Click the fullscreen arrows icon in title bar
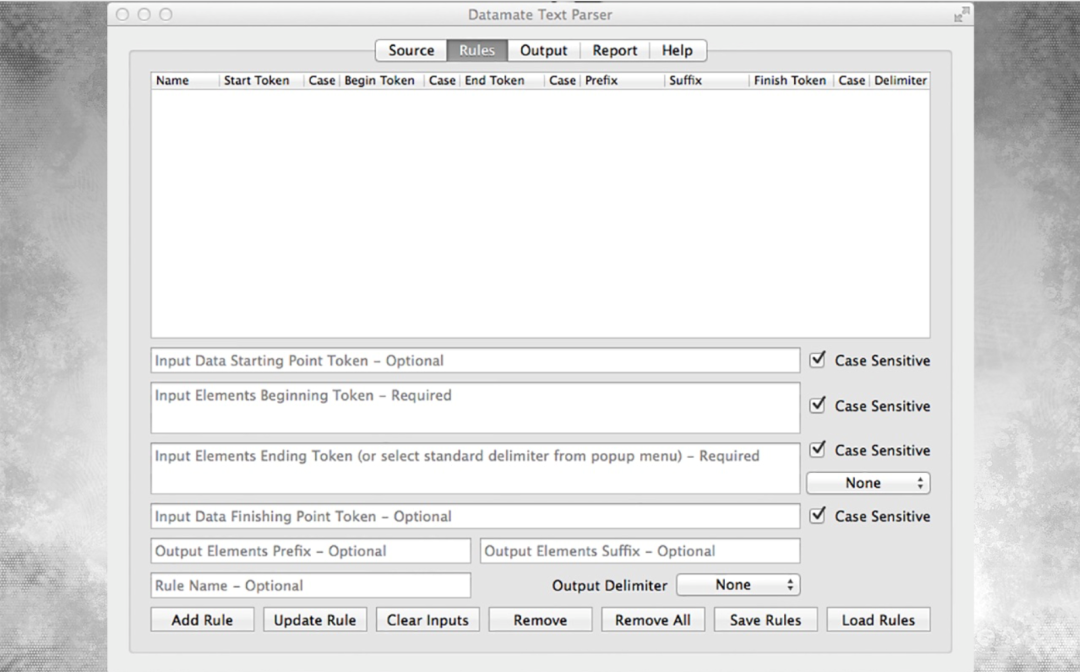1080x672 pixels. (x=962, y=14)
